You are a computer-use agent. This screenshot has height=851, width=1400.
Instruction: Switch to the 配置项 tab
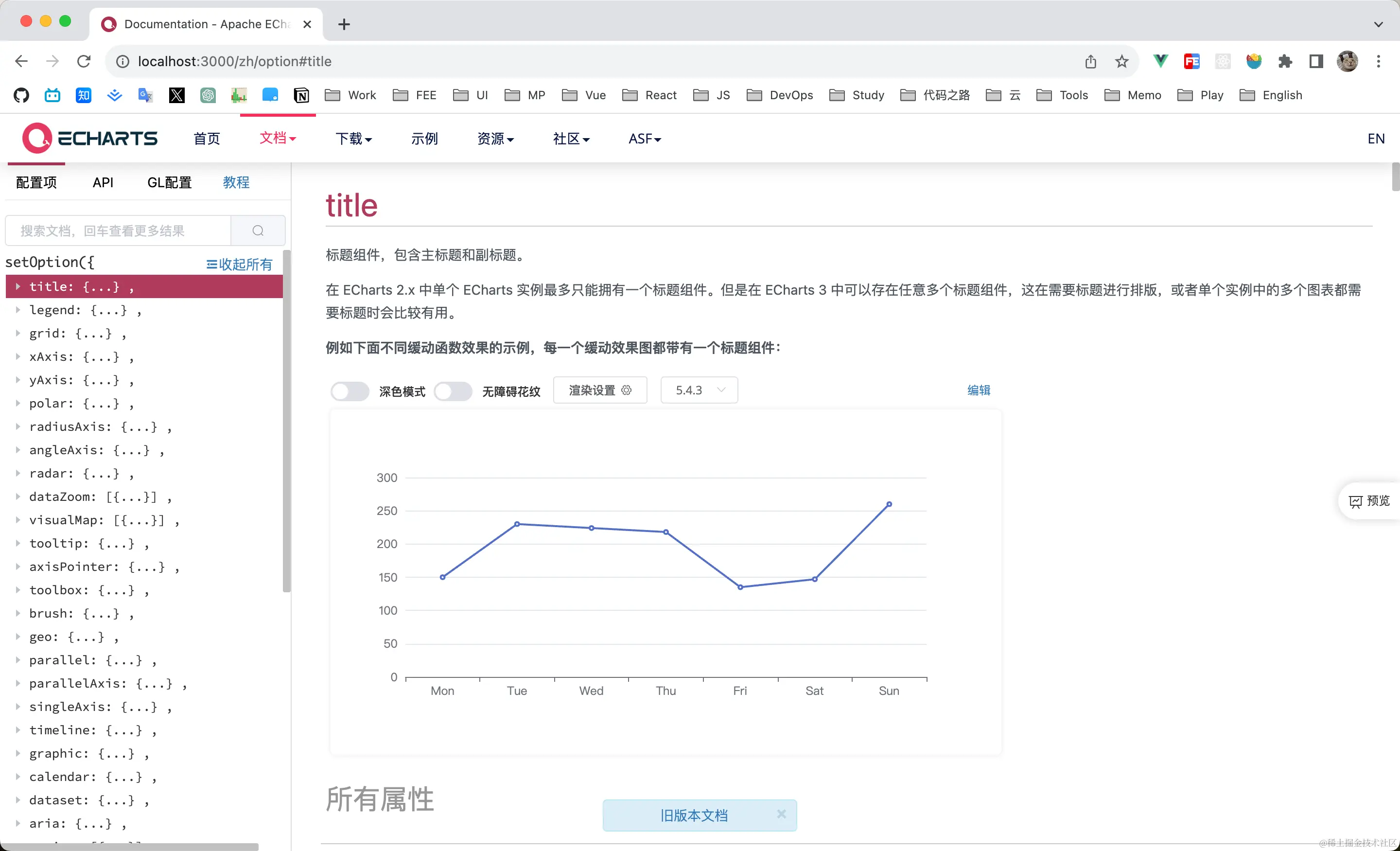[x=36, y=182]
